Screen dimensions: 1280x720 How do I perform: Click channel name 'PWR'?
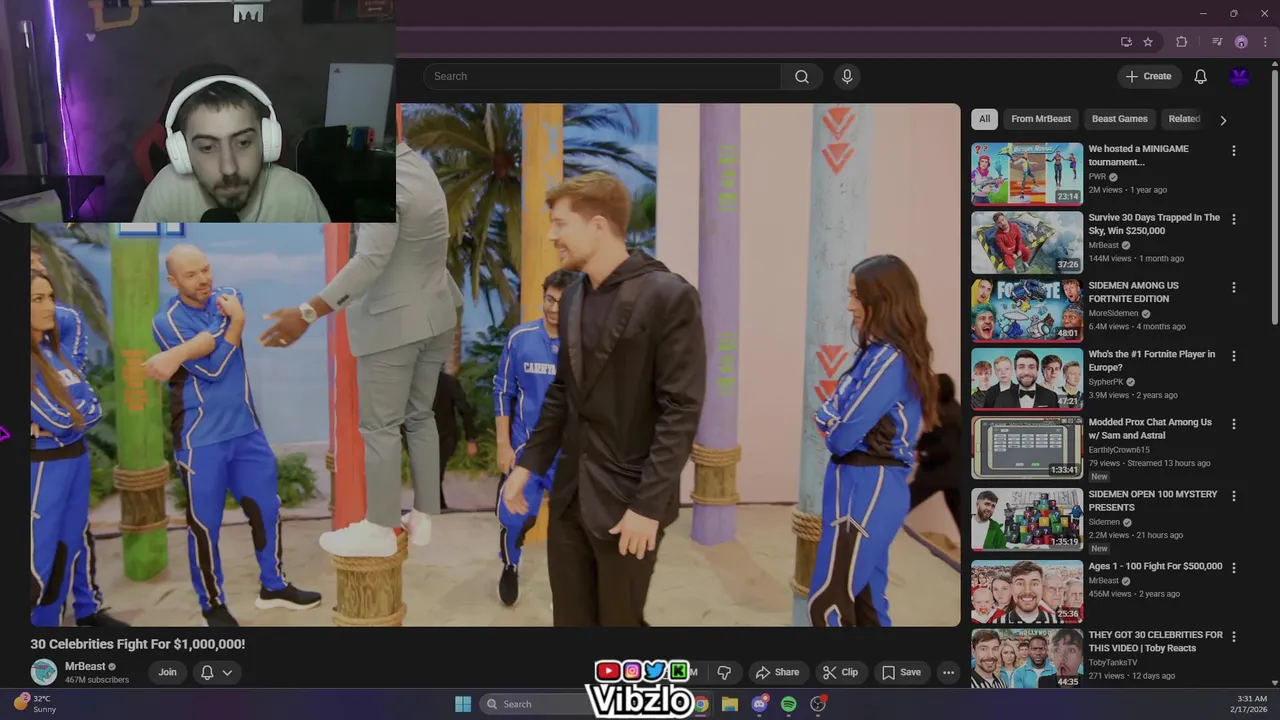[x=1097, y=177]
